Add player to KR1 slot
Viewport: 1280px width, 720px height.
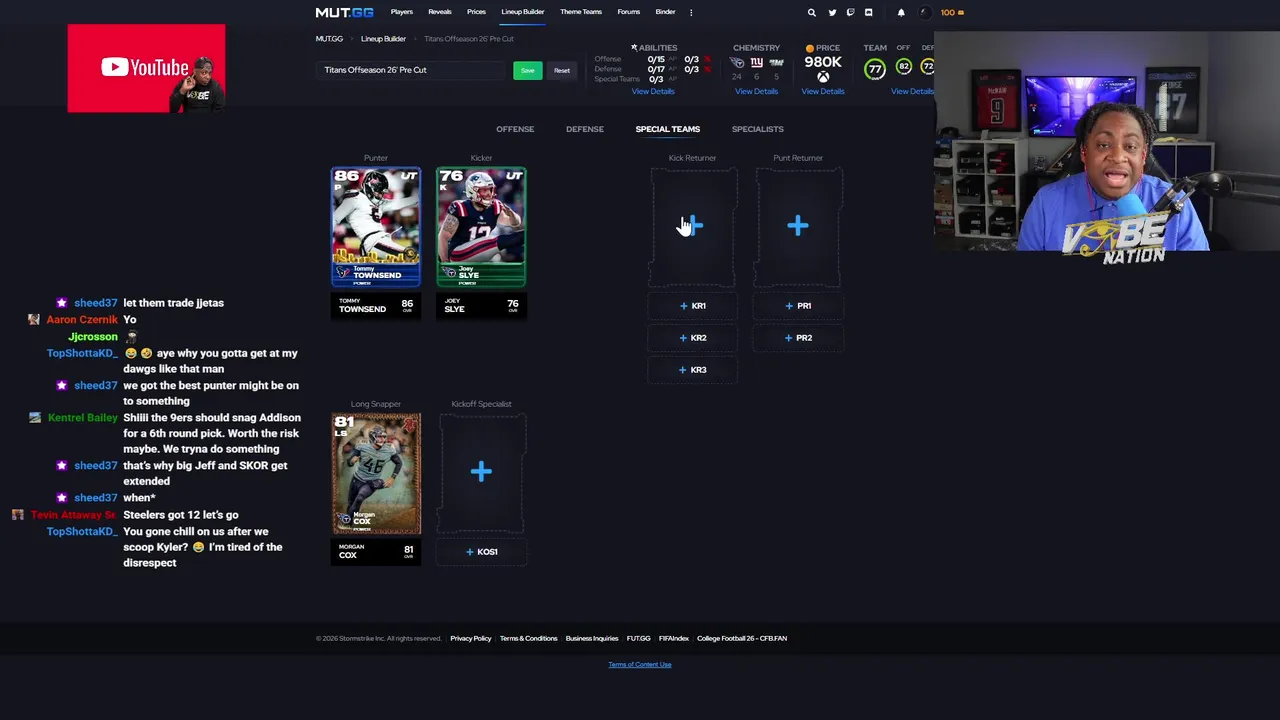(693, 306)
